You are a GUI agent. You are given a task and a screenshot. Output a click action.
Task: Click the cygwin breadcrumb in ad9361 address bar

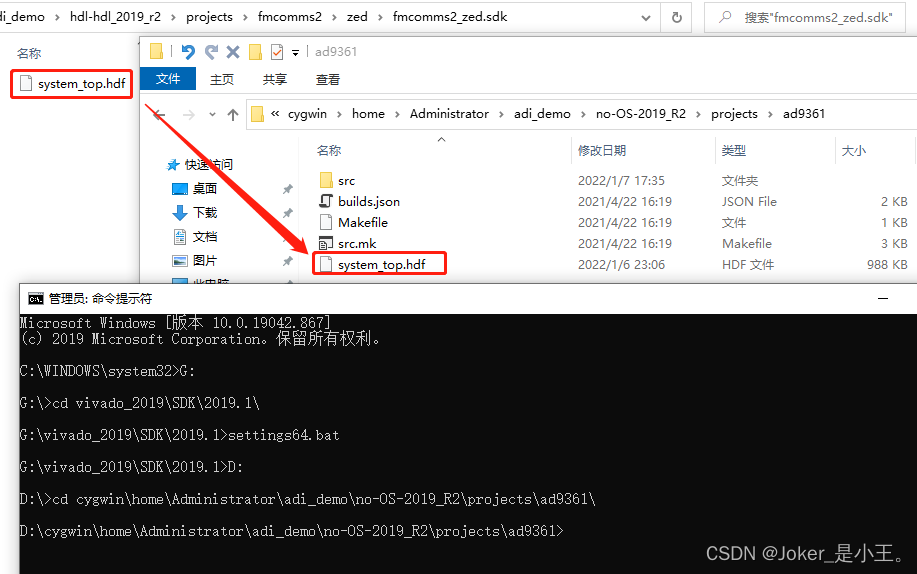[307, 114]
